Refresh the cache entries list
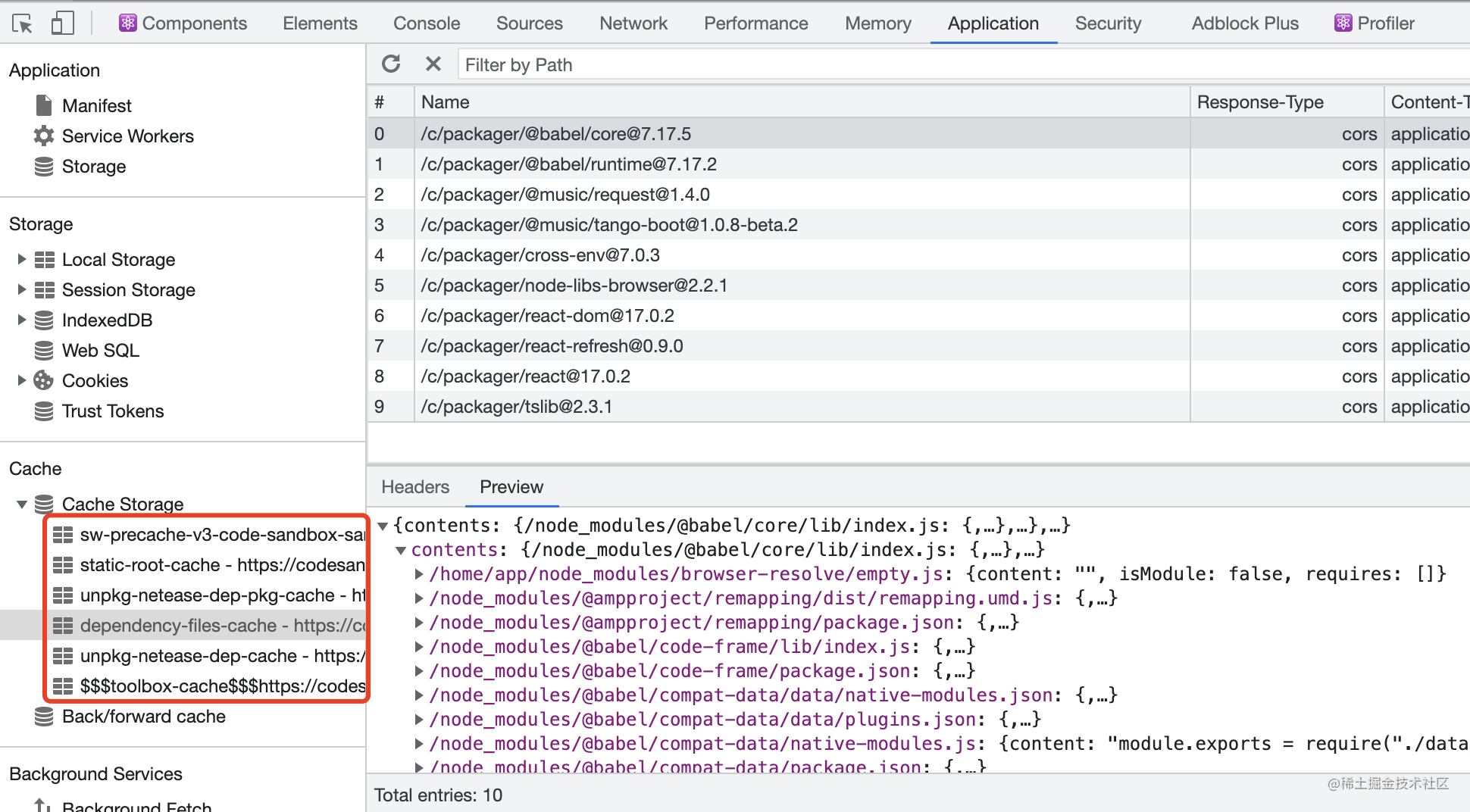1470x812 pixels. 391,64
